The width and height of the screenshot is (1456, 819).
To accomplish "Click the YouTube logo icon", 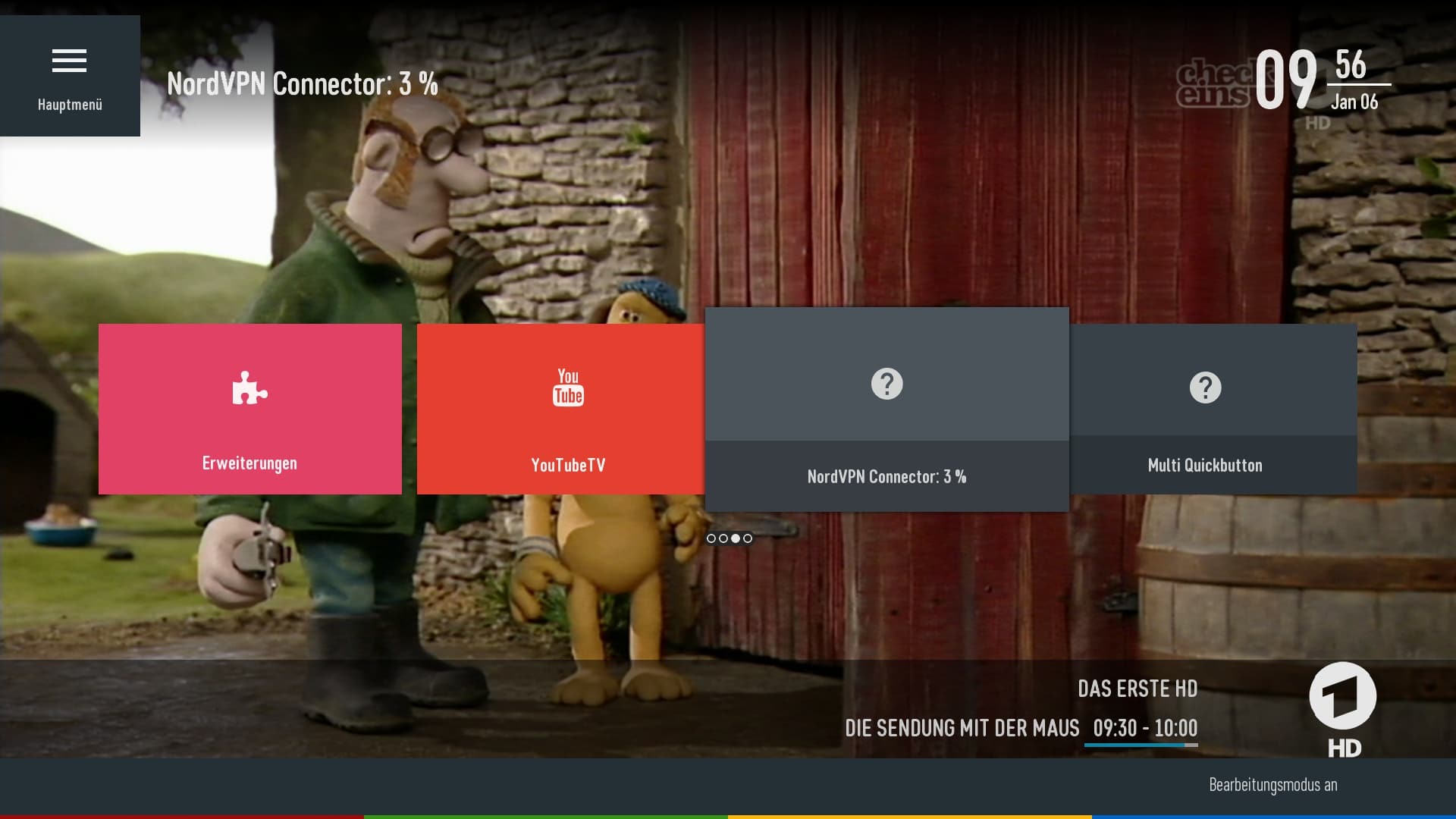I will click(x=568, y=388).
